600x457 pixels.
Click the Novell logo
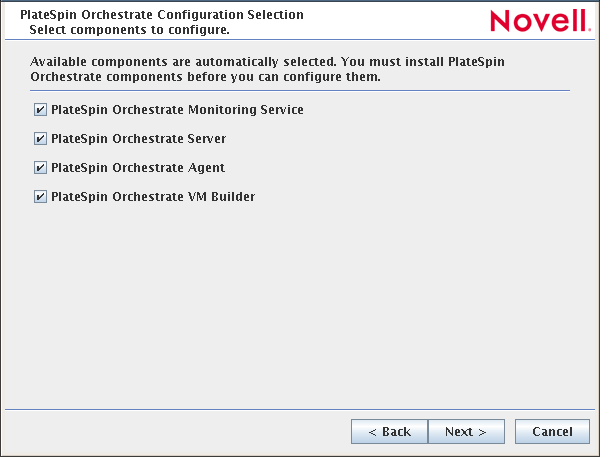coord(533,20)
